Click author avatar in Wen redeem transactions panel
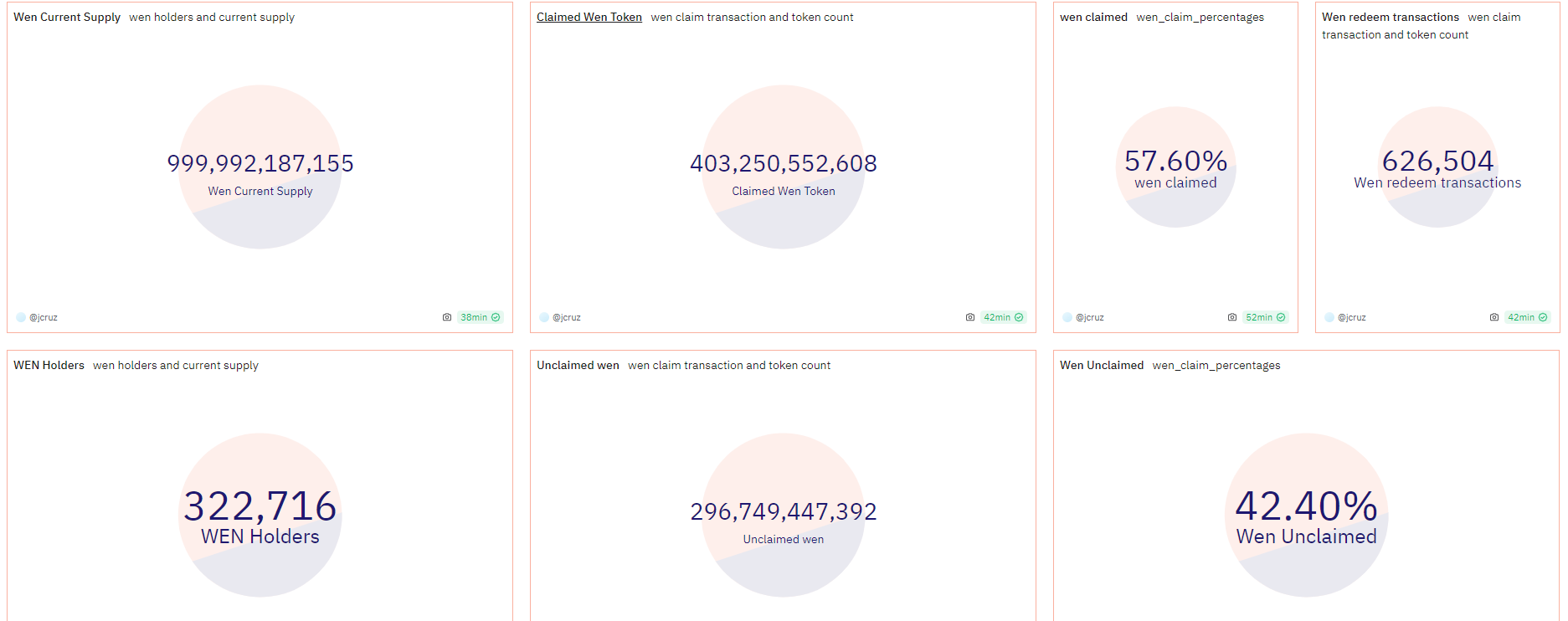 (x=1329, y=317)
